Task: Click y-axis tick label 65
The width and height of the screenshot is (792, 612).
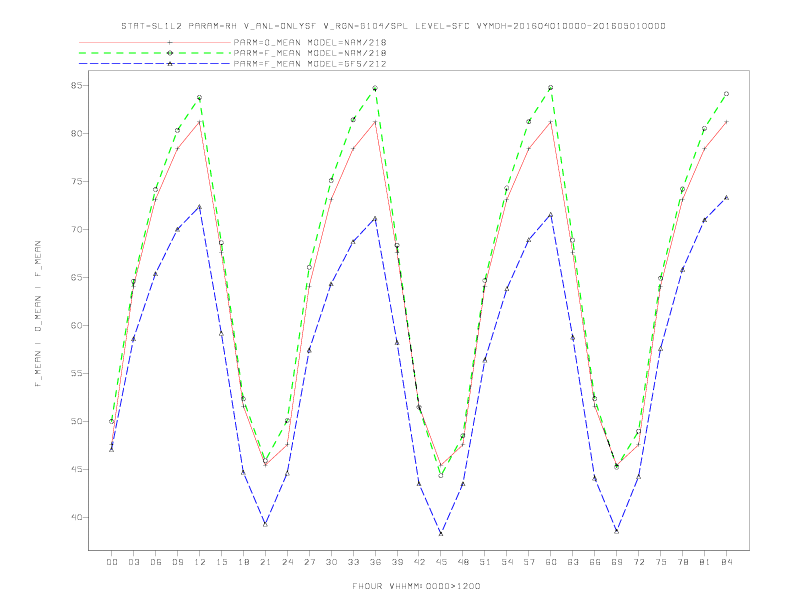Action: (x=77, y=277)
